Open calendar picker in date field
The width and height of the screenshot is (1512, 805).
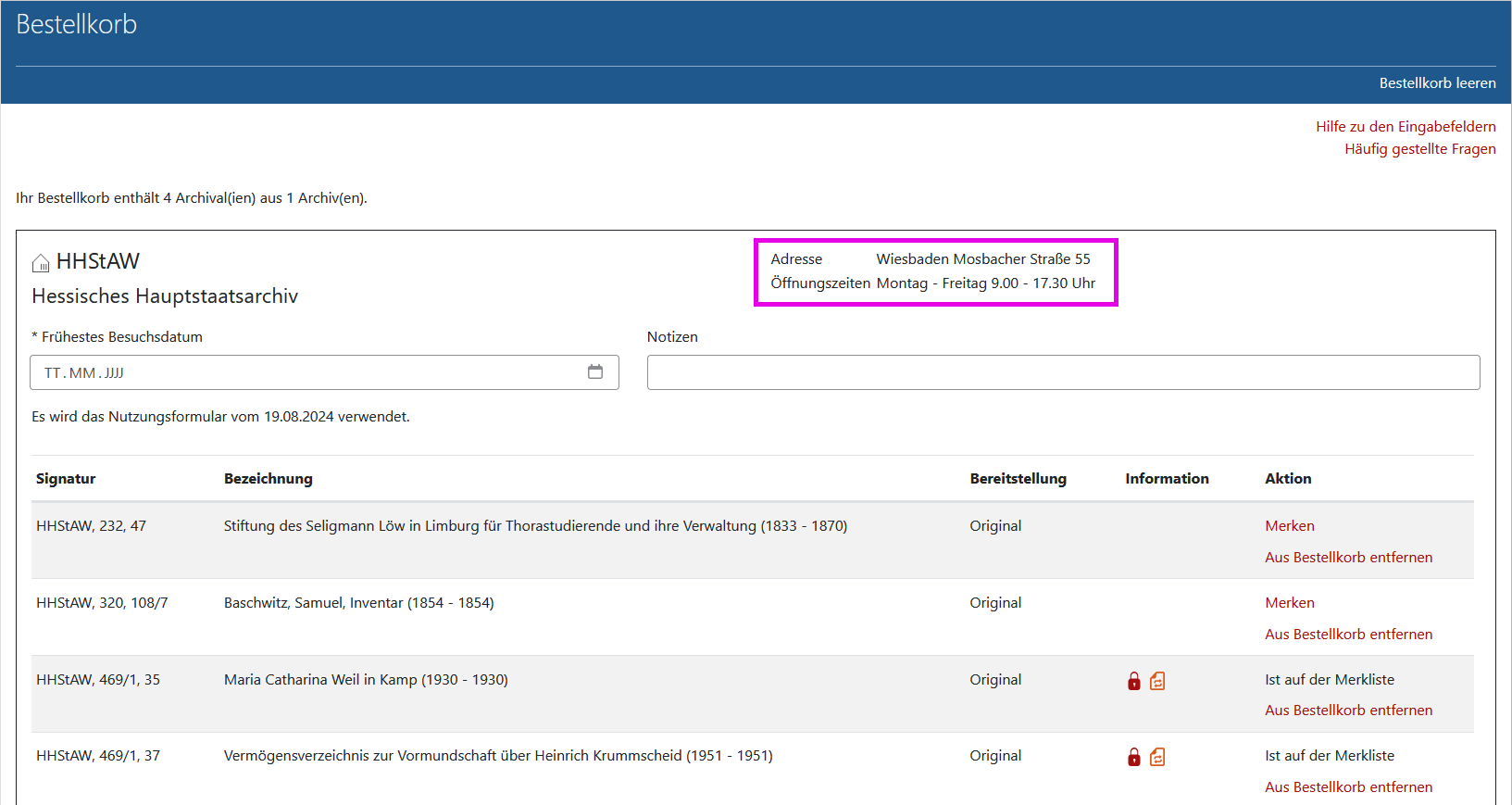(595, 371)
